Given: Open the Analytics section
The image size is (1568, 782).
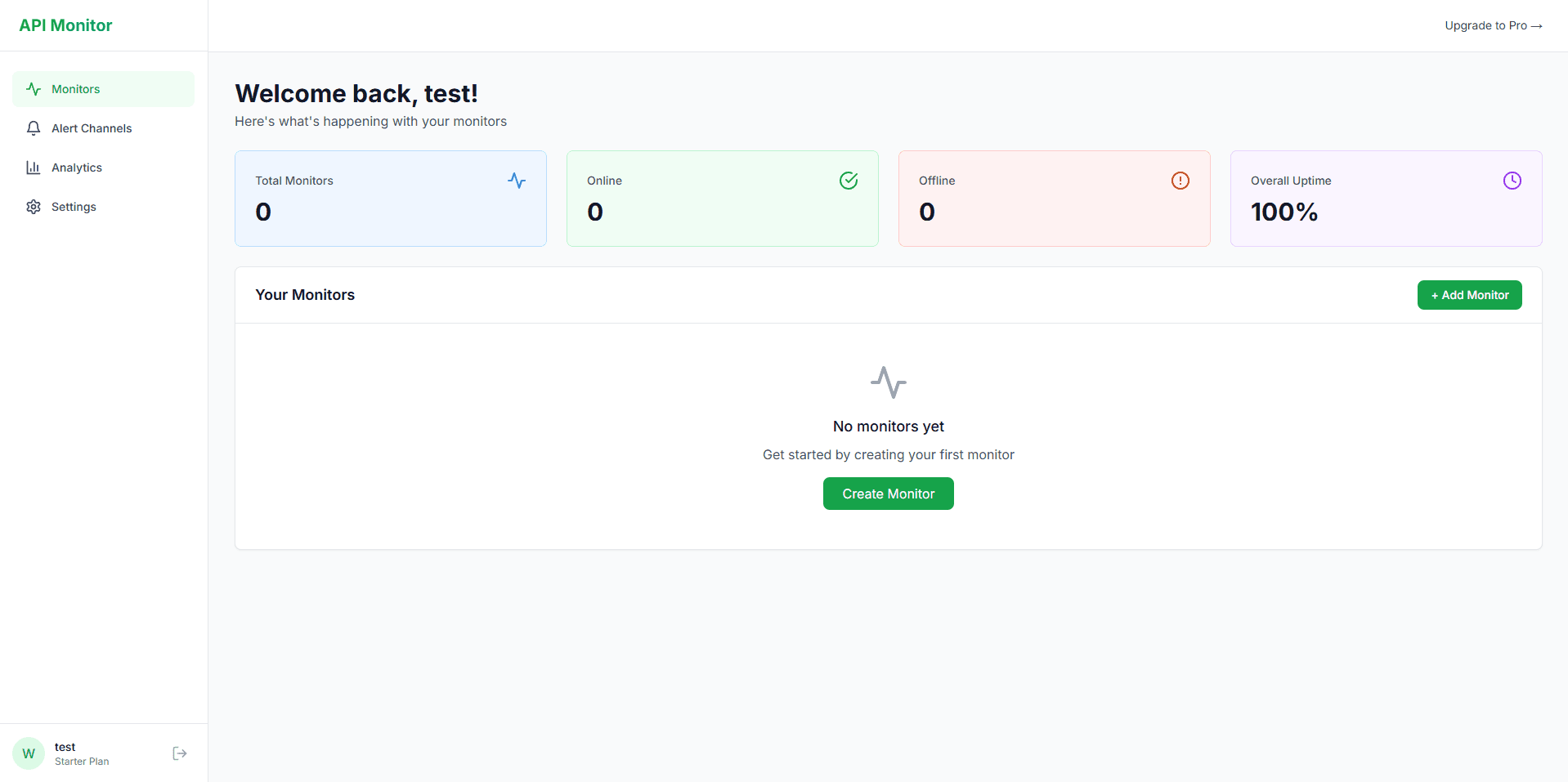Looking at the screenshot, I should 75,167.
